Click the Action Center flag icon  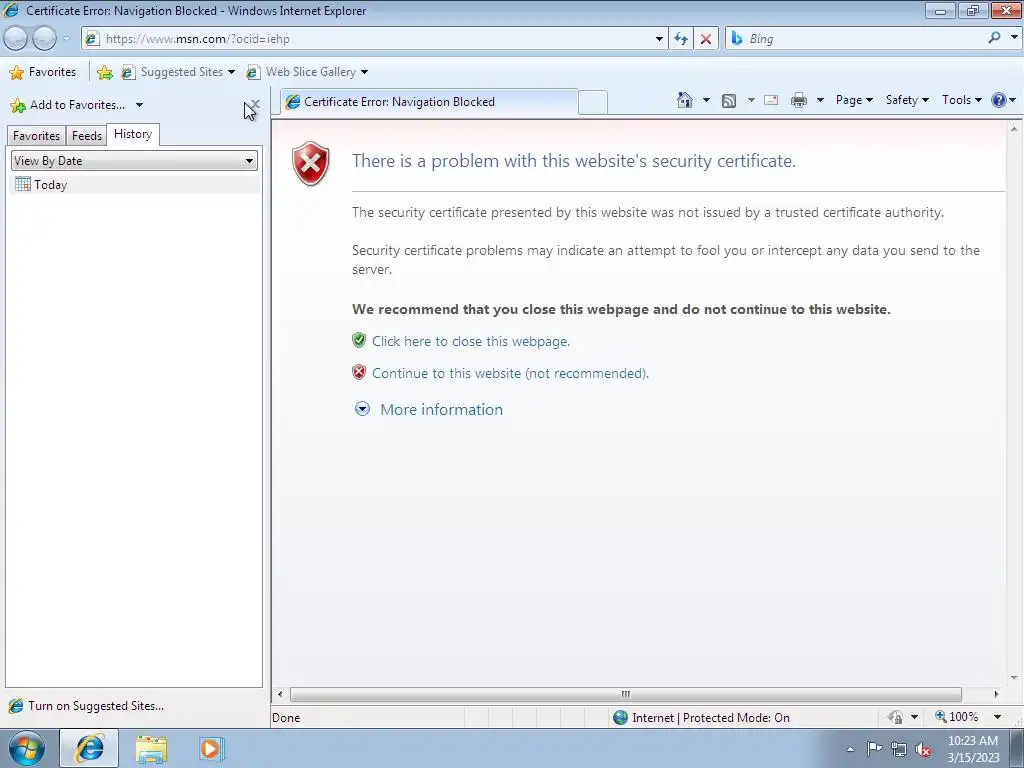(x=874, y=749)
